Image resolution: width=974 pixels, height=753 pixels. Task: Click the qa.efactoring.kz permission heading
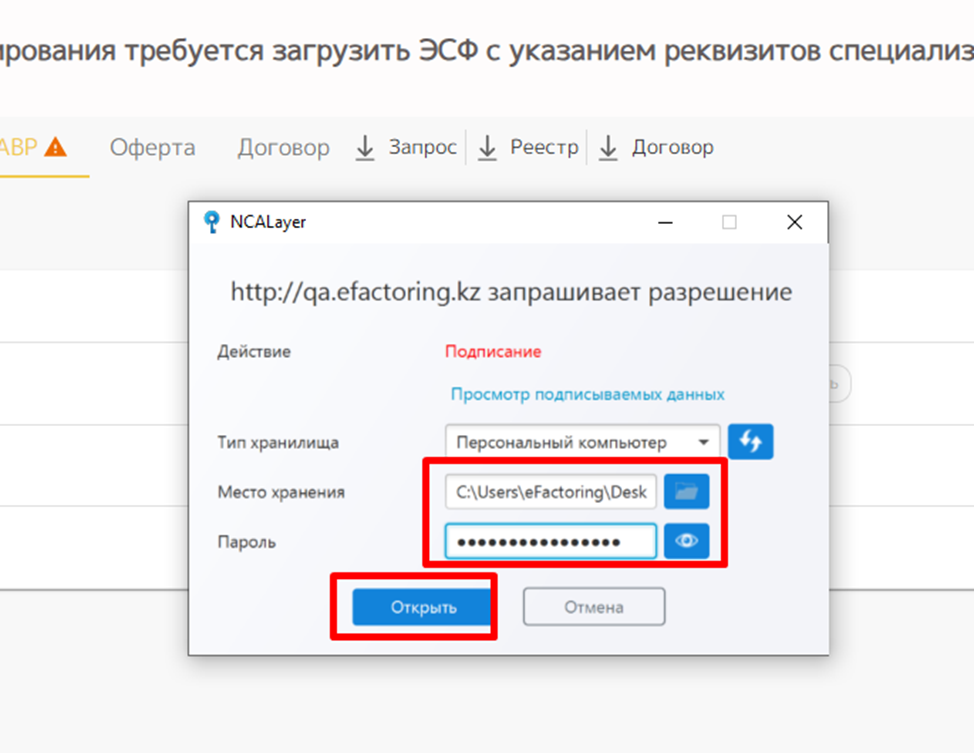coord(511,292)
